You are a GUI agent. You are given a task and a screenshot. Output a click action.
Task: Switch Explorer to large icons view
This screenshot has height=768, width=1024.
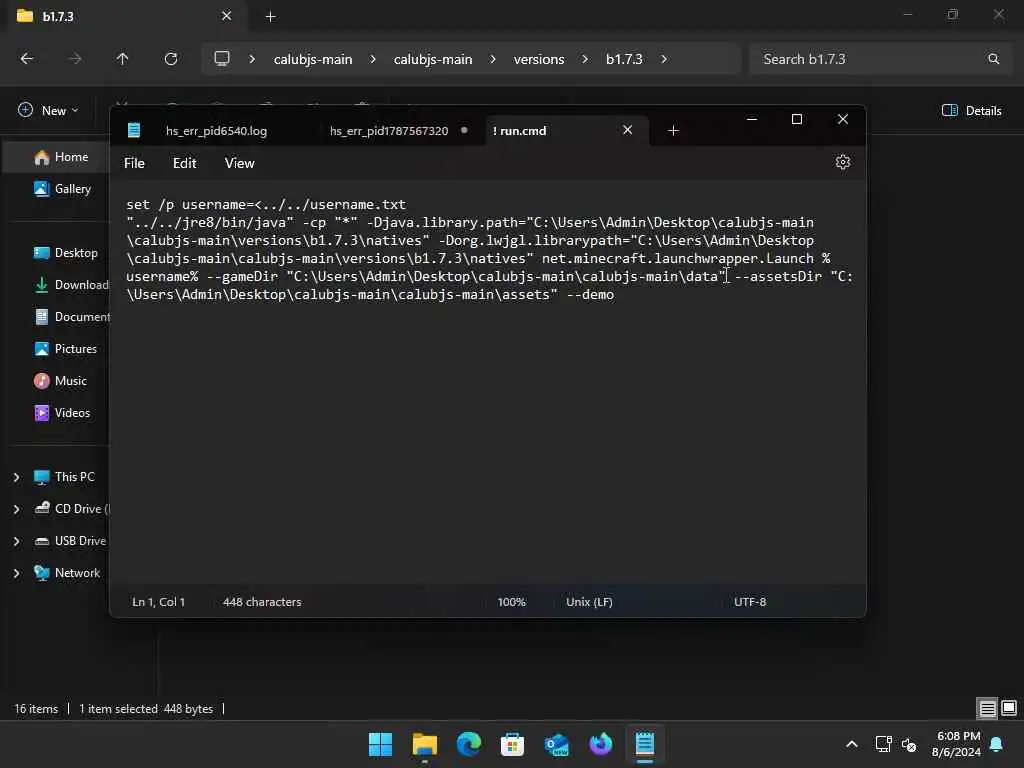click(x=1009, y=708)
